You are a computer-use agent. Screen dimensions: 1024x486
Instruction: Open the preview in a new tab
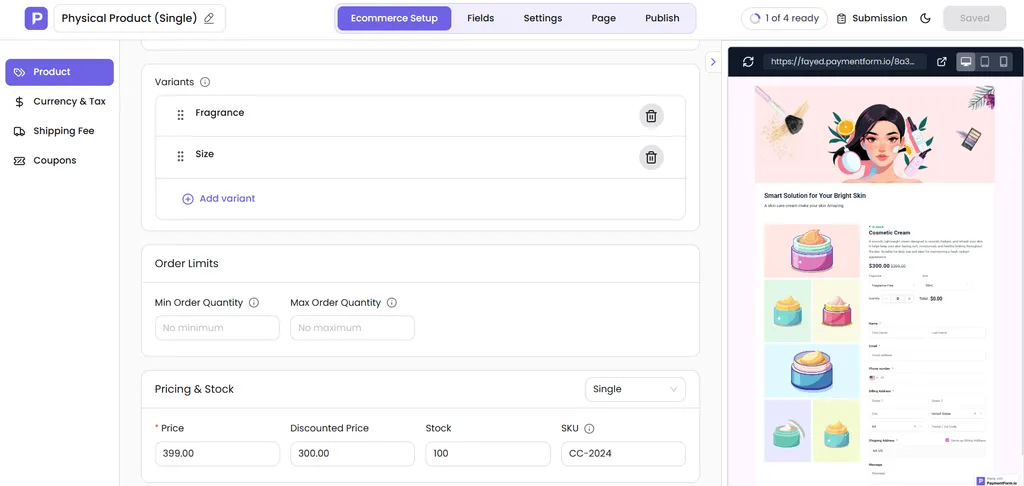tap(942, 61)
